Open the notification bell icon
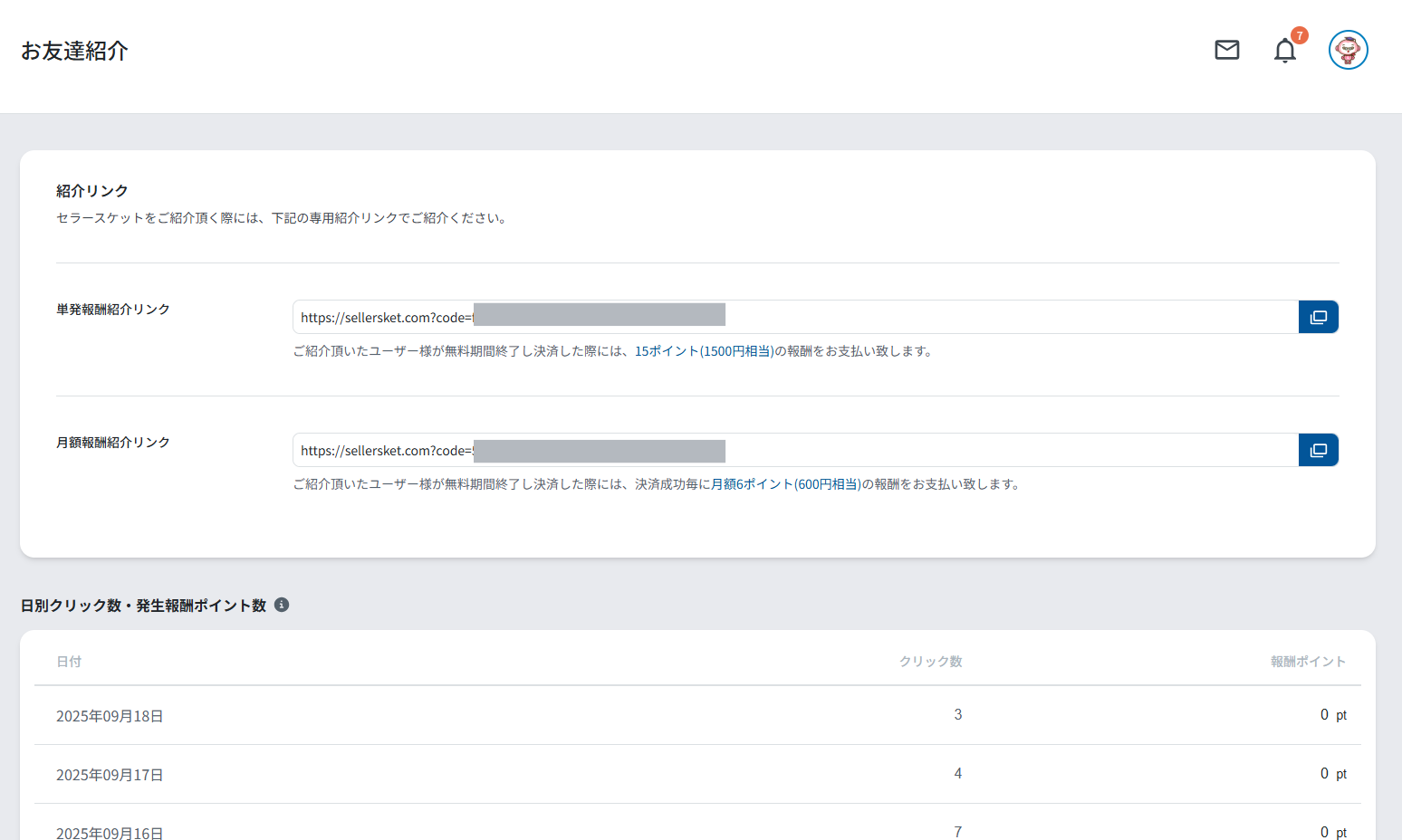1402x840 pixels. point(1284,51)
